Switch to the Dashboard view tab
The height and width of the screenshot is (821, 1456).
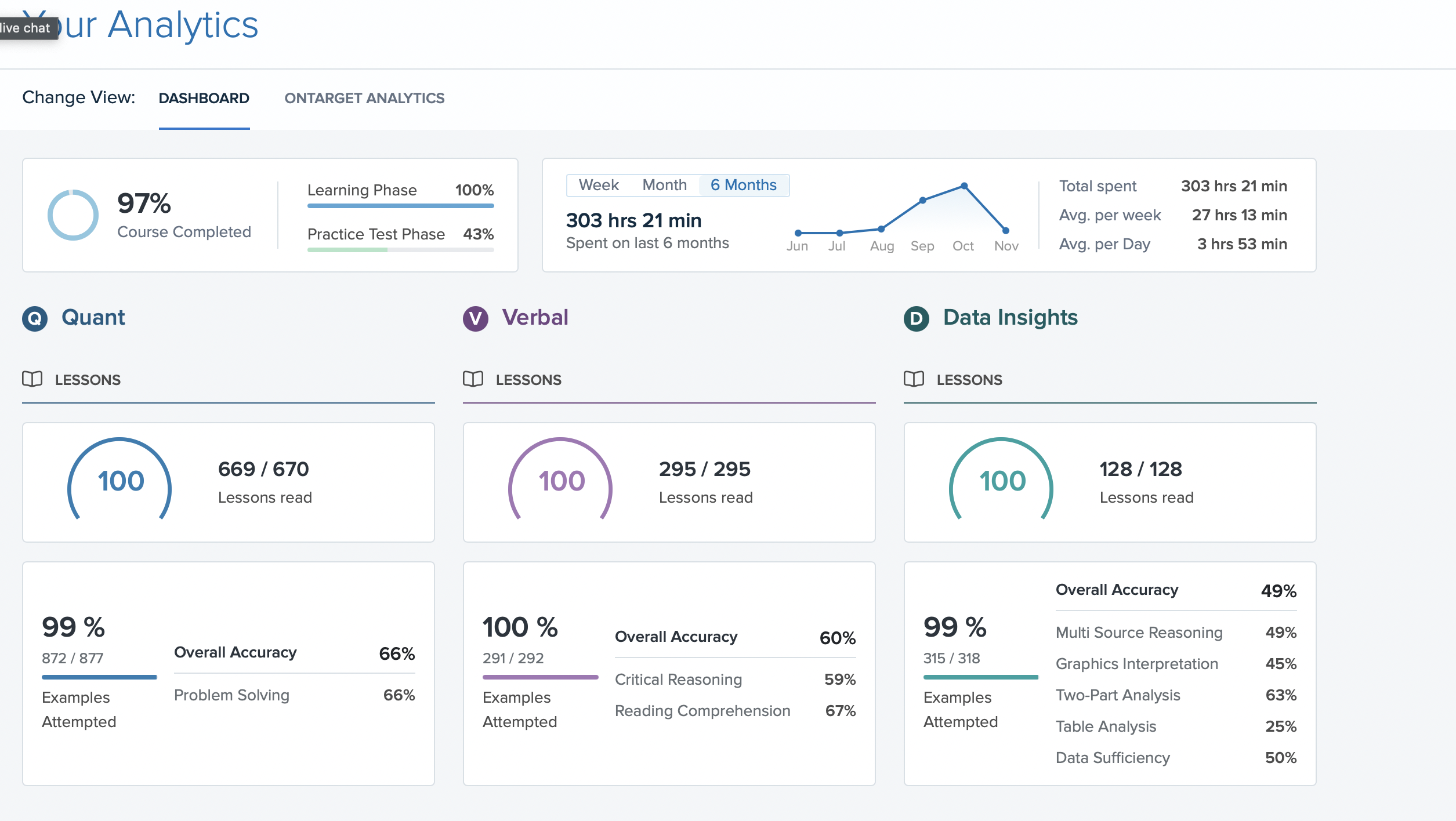tap(204, 99)
